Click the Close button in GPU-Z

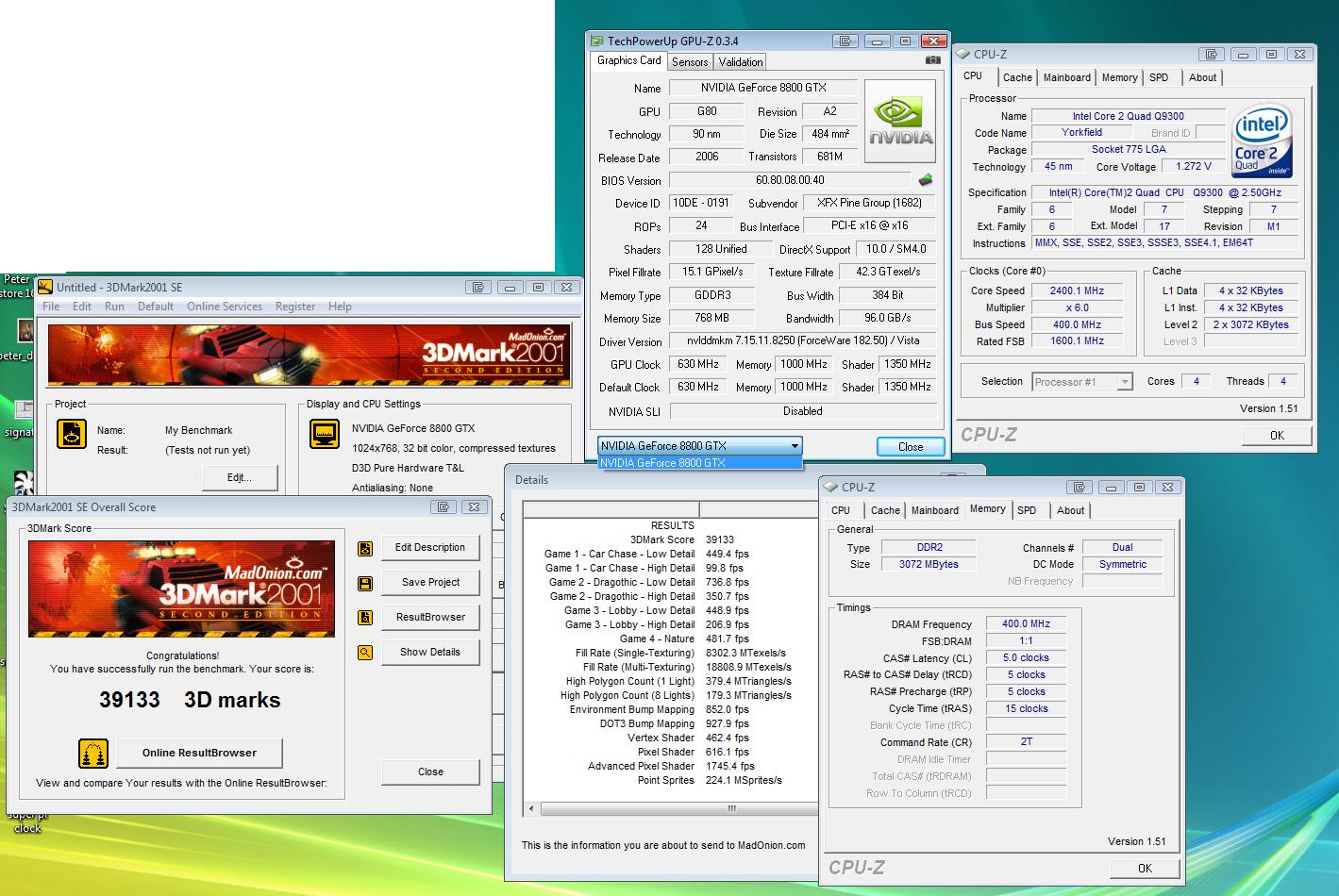[911, 447]
